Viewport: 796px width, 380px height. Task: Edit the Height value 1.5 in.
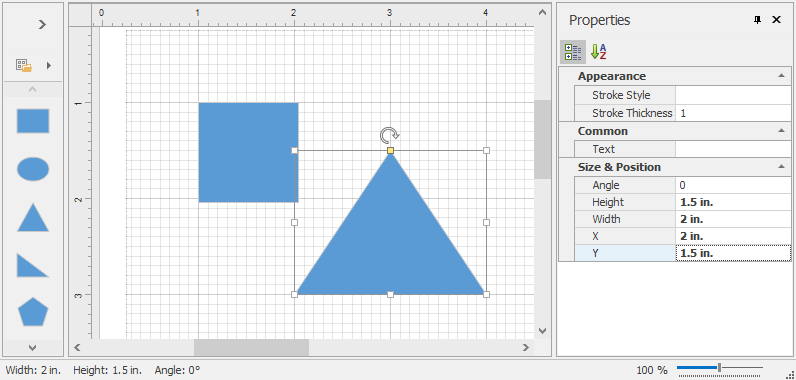[733, 202]
